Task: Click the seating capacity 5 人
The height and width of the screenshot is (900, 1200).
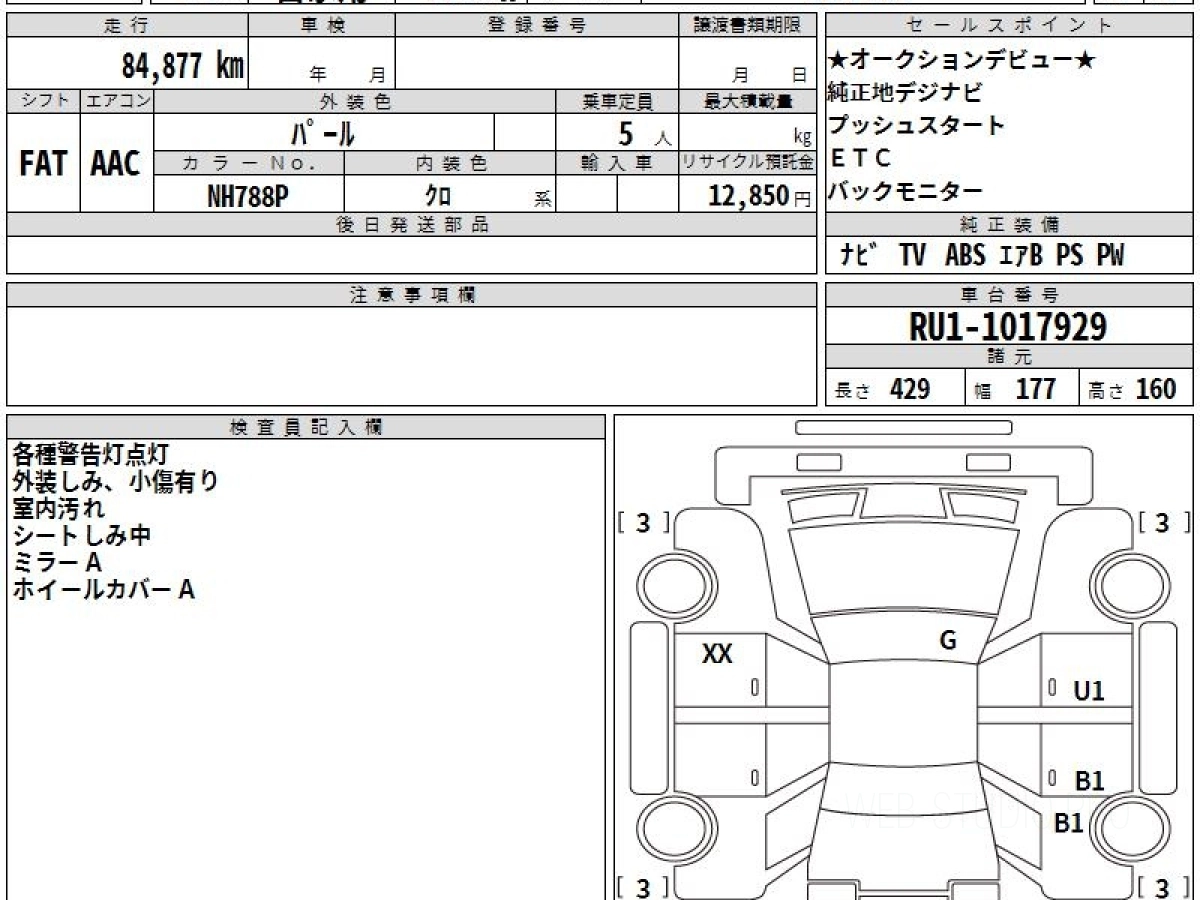Action: click(x=643, y=133)
